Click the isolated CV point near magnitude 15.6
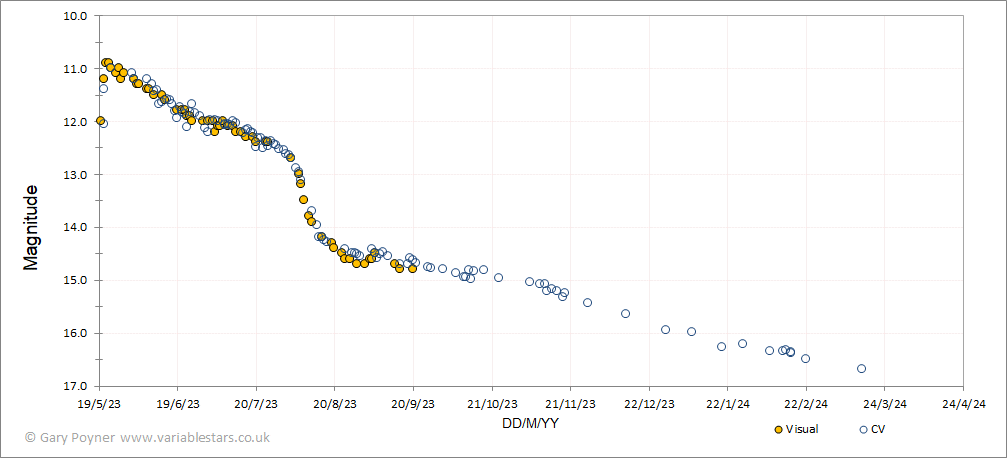 (x=626, y=313)
